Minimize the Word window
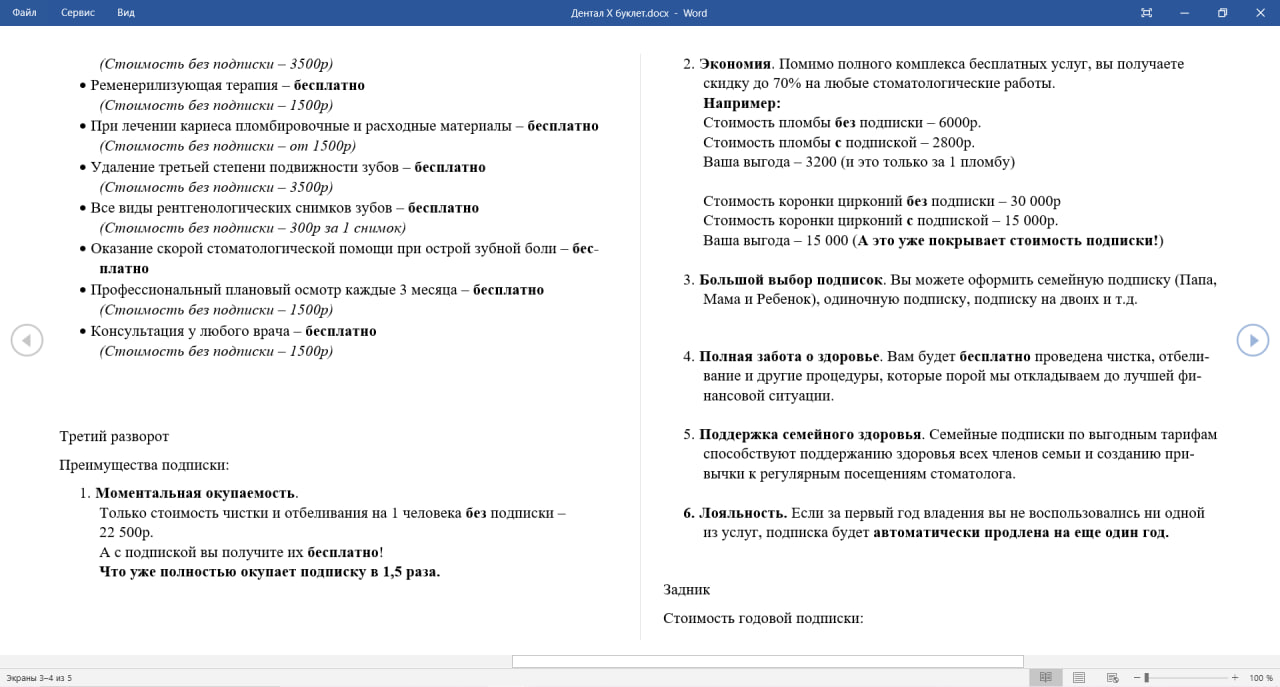1280x687 pixels. tap(1184, 13)
